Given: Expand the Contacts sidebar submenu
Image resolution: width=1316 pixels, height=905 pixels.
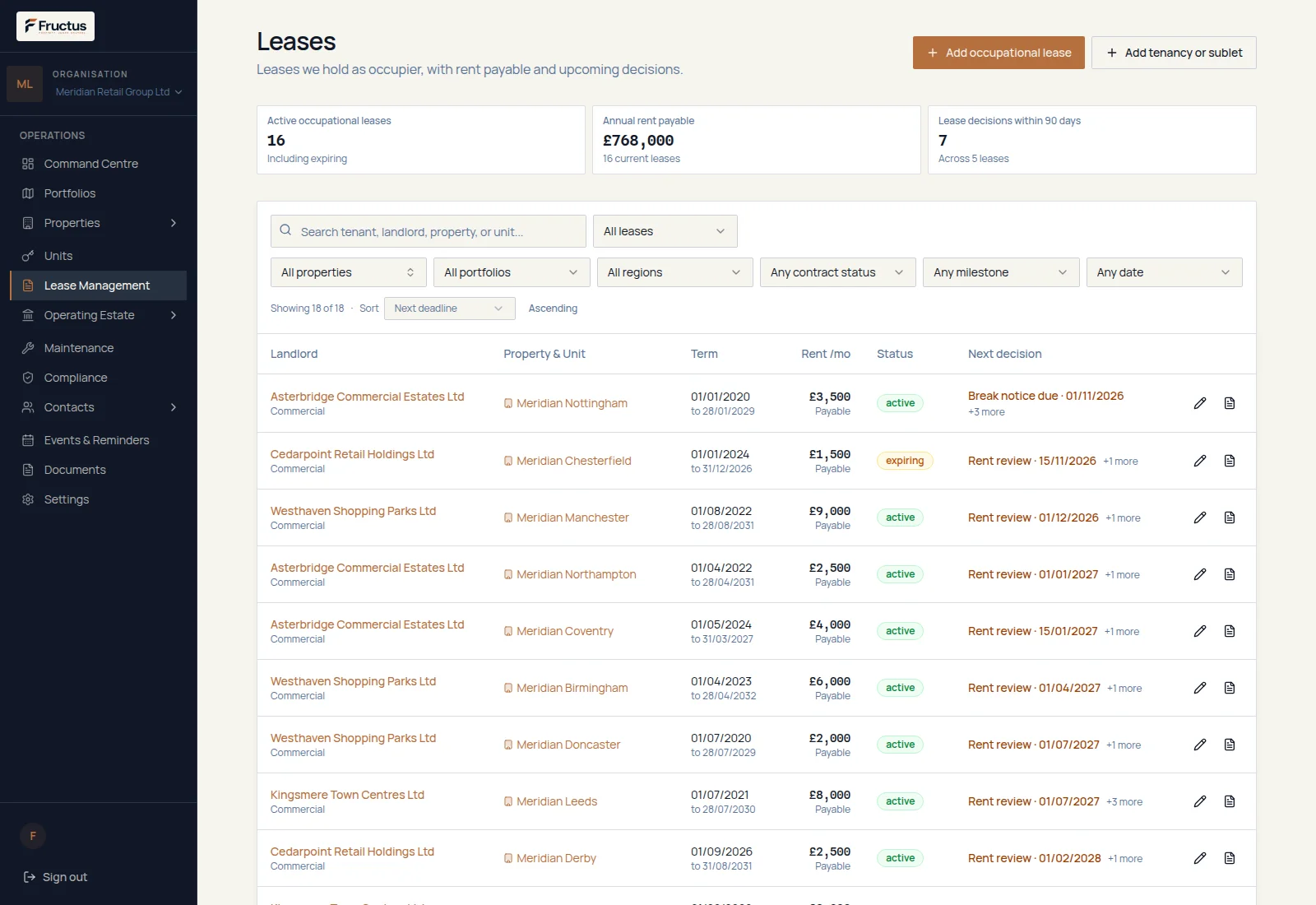Looking at the screenshot, I should [174, 407].
